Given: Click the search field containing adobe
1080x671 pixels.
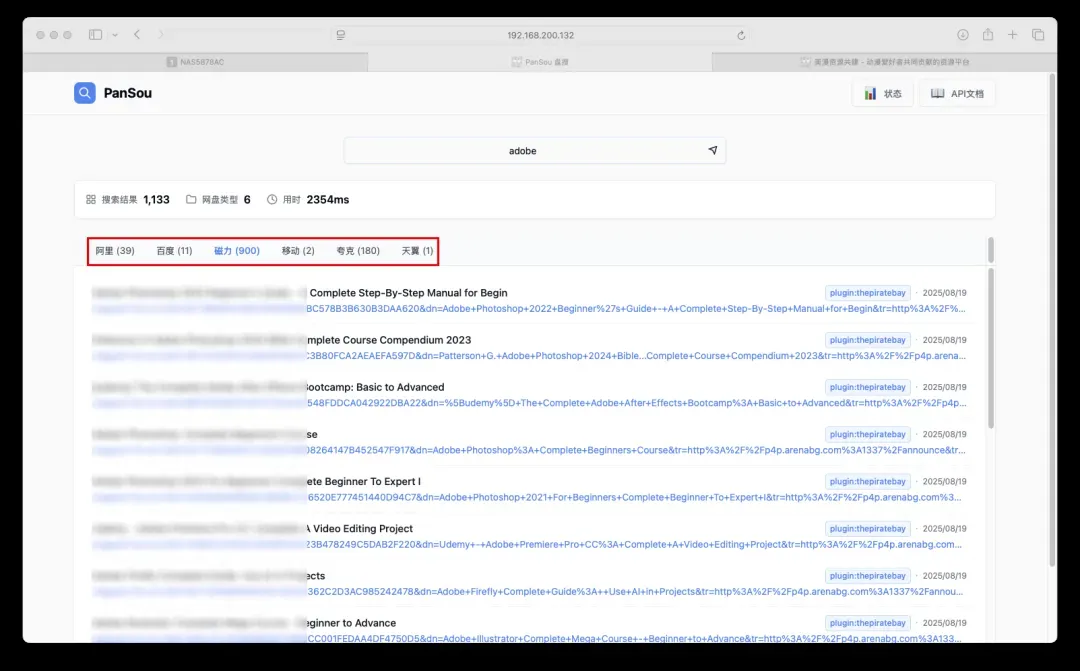Looking at the screenshot, I should (522, 151).
